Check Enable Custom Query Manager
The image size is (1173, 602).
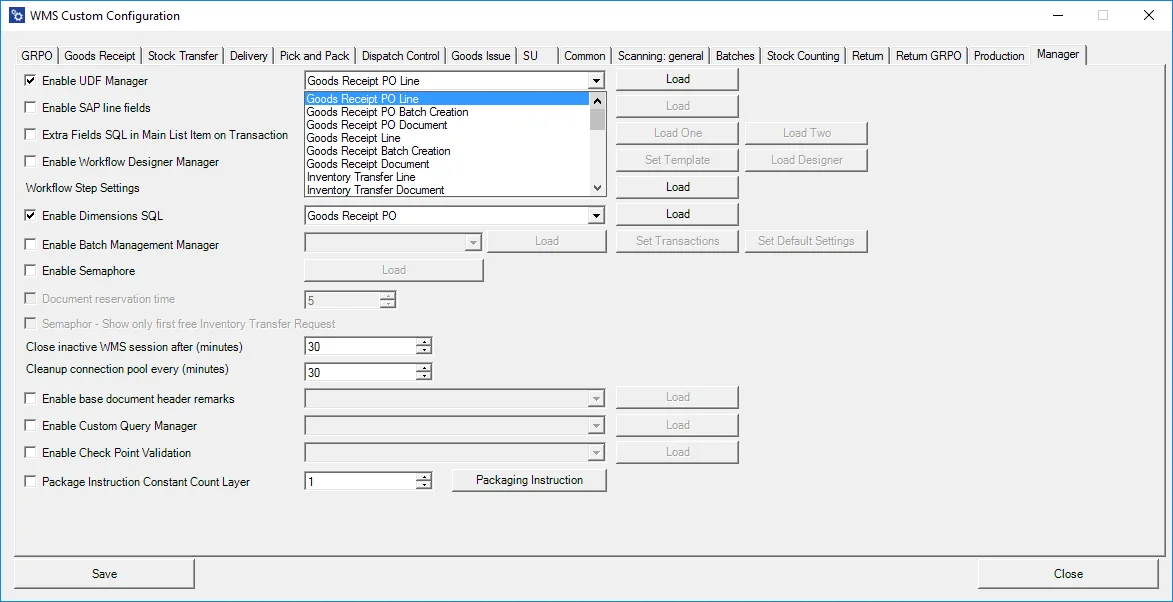coord(30,425)
